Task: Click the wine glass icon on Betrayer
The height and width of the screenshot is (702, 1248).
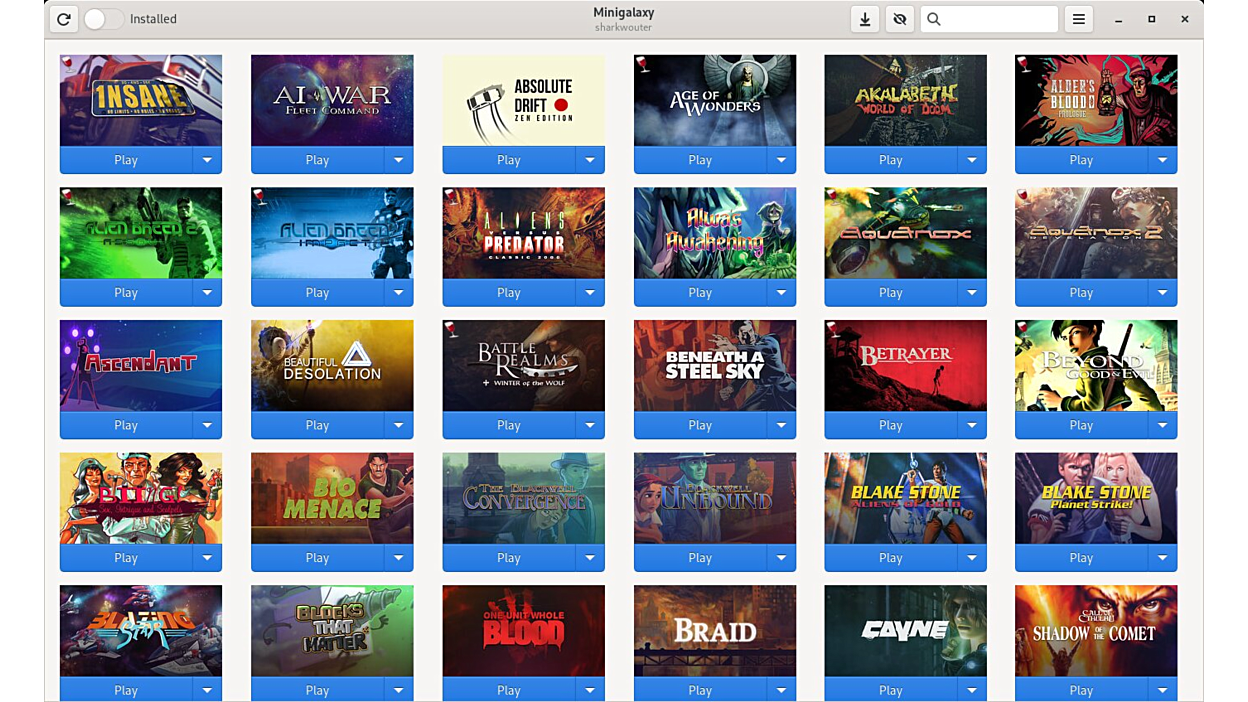Action: [833, 330]
